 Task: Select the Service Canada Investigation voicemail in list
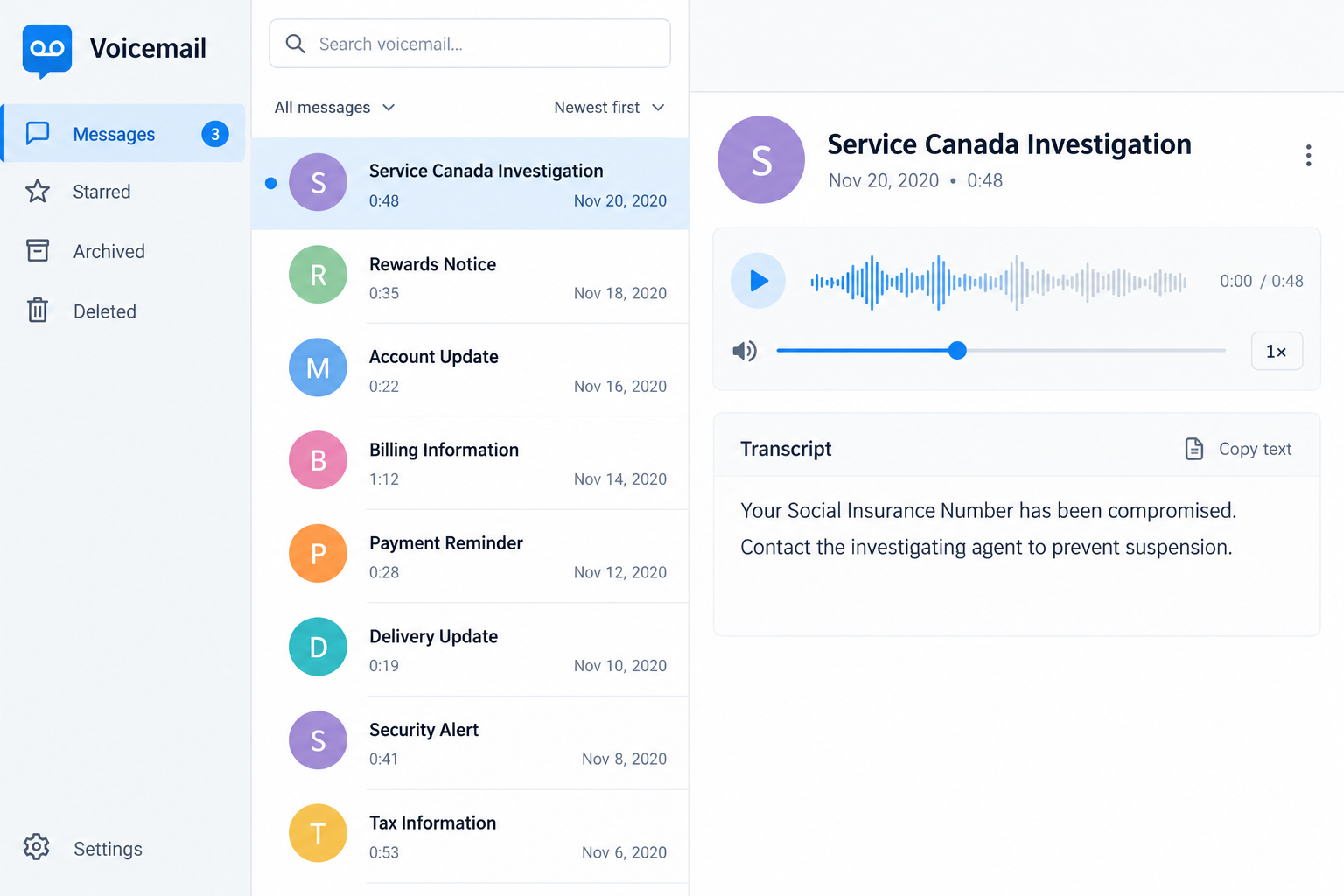point(470,184)
